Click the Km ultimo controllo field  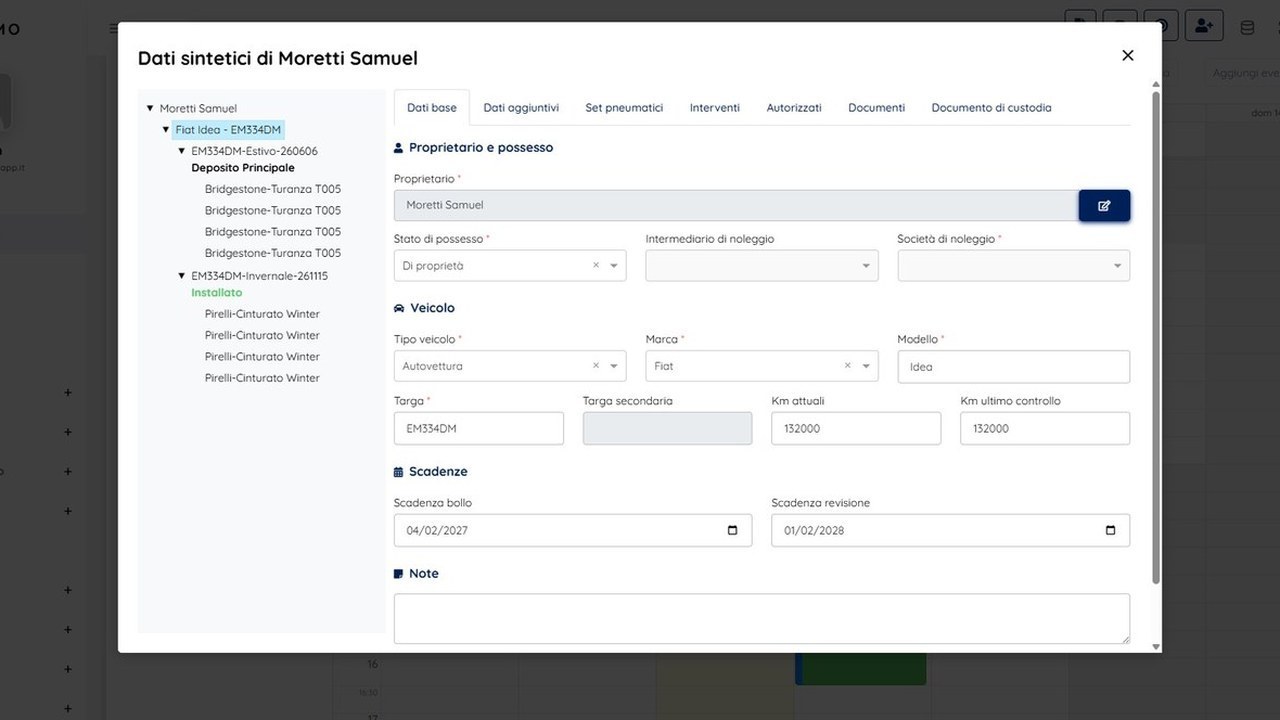[1045, 428]
